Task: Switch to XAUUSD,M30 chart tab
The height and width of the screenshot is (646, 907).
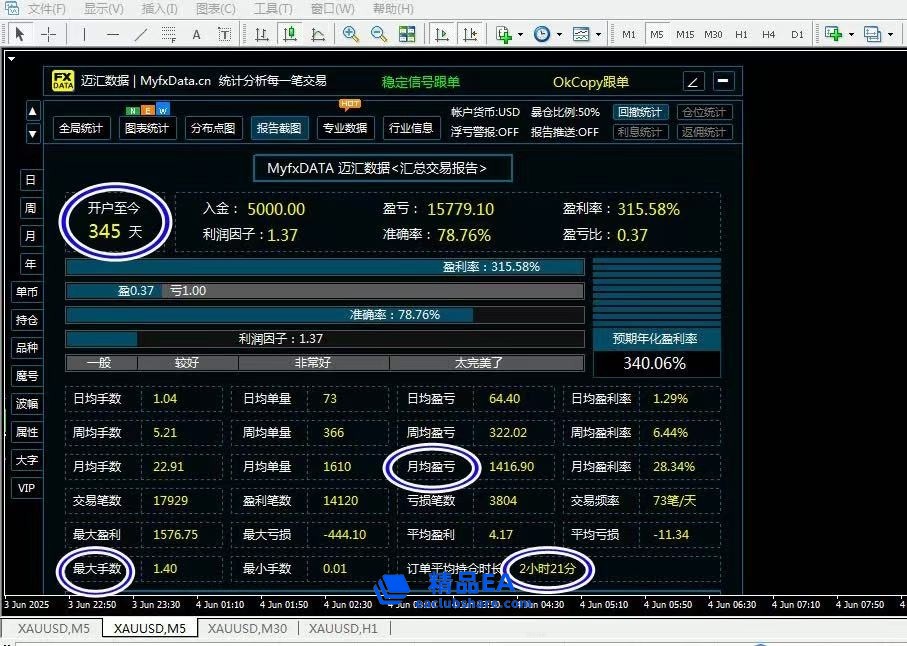Action: click(248, 629)
